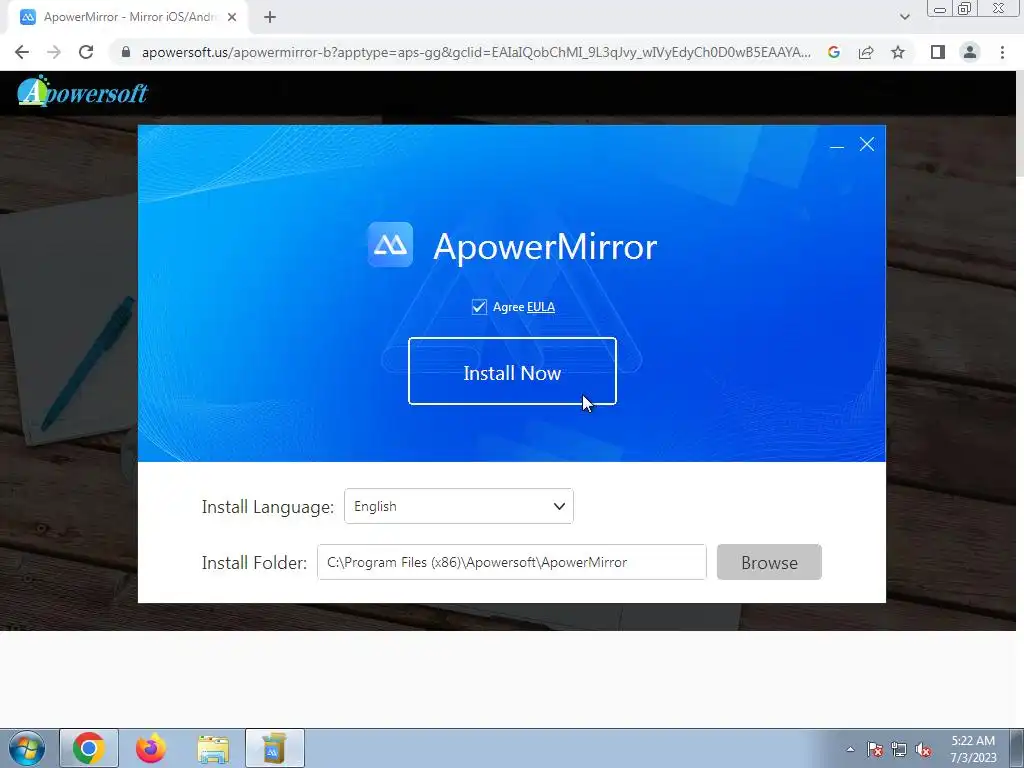The width and height of the screenshot is (1024, 768).
Task: Click the Install Now button
Action: (512, 371)
